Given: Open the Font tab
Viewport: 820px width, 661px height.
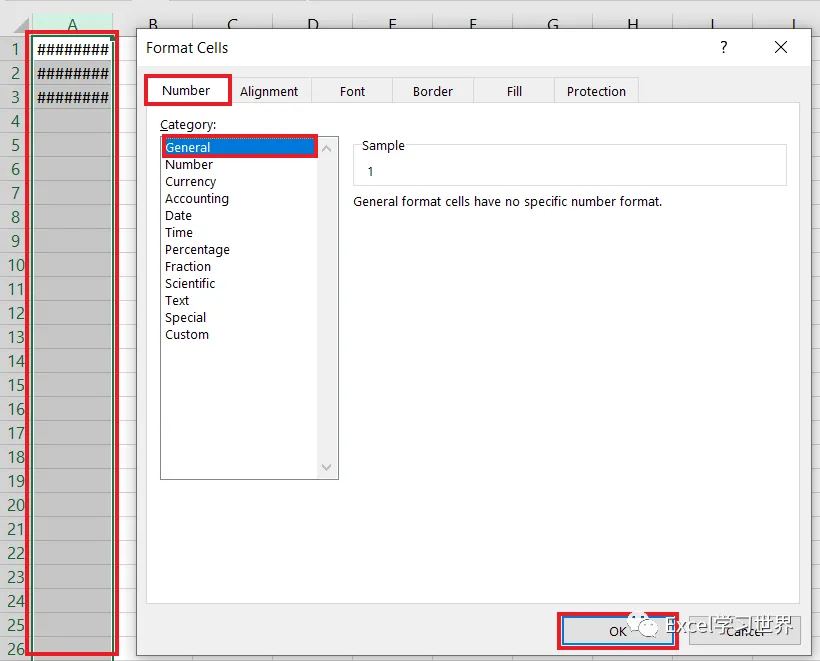Looking at the screenshot, I should click(x=352, y=92).
